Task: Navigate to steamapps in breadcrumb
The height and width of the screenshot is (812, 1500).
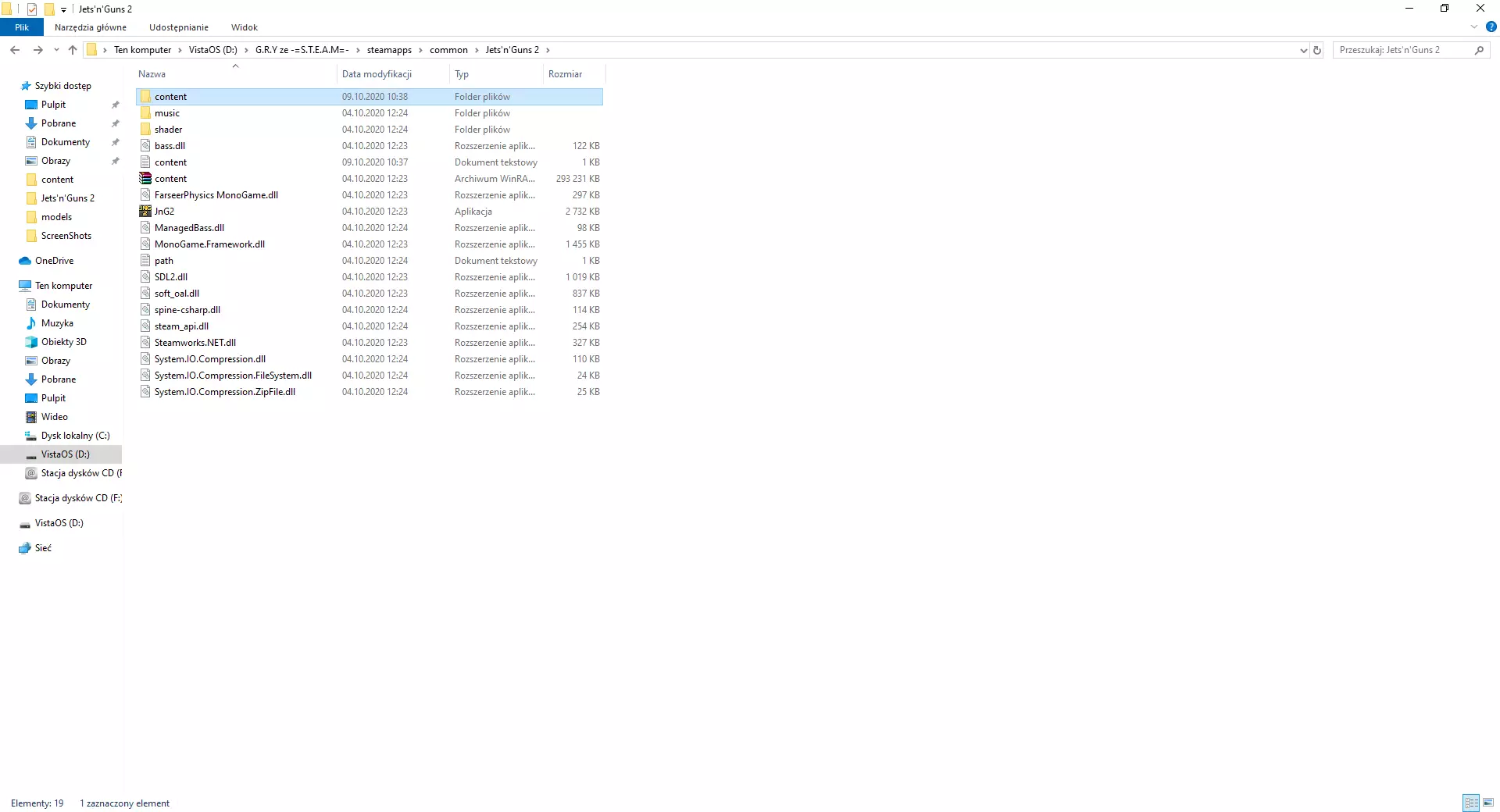Action: pyautogui.click(x=389, y=50)
